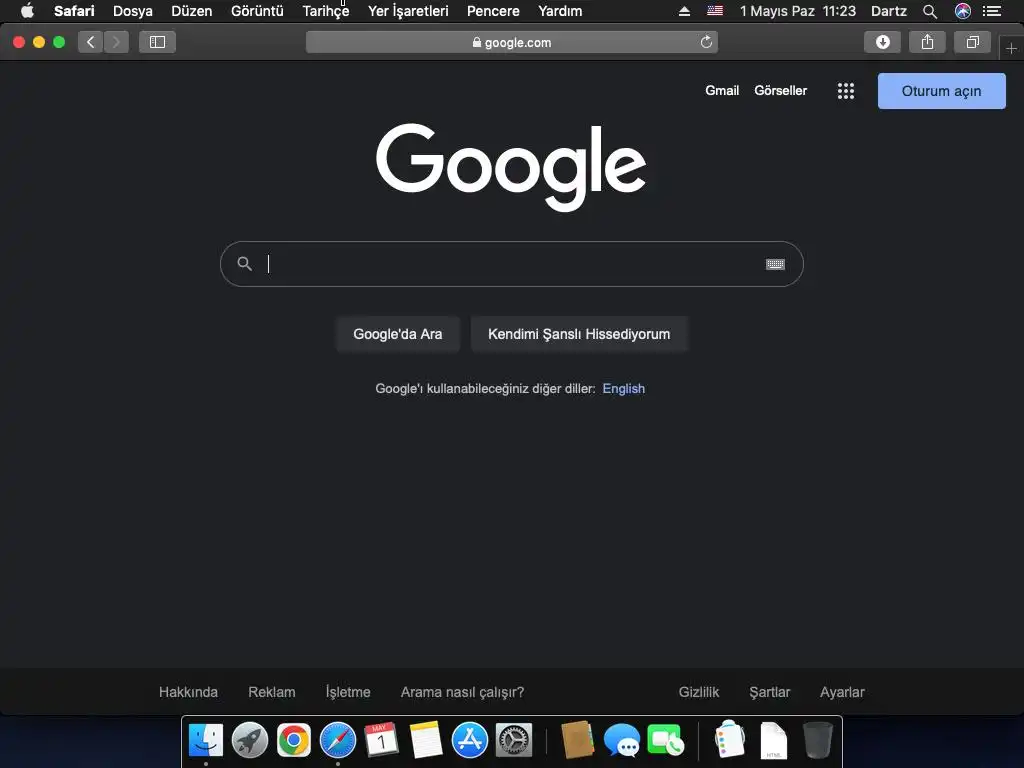Image resolution: width=1024 pixels, height=768 pixels.
Task: Open Notification Center list icon
Action: pyautogui.click(x=992, y=11)
